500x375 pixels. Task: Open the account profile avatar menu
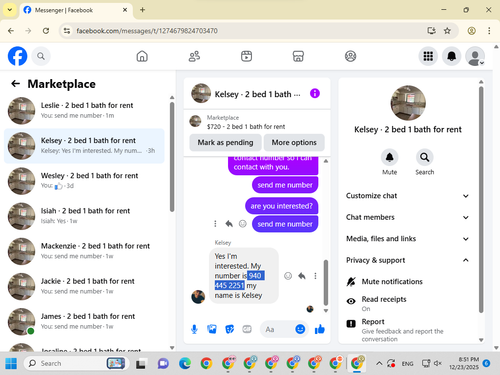475,56
